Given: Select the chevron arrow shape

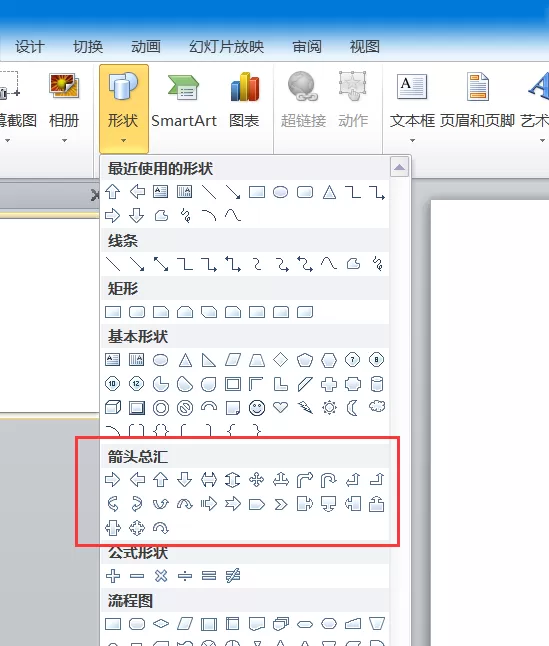Looking at the screenshot, I should (x=281, y=504).
